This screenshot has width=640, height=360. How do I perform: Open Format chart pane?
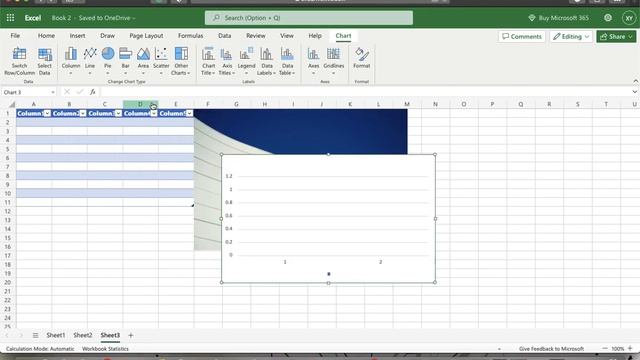point(362,58)
